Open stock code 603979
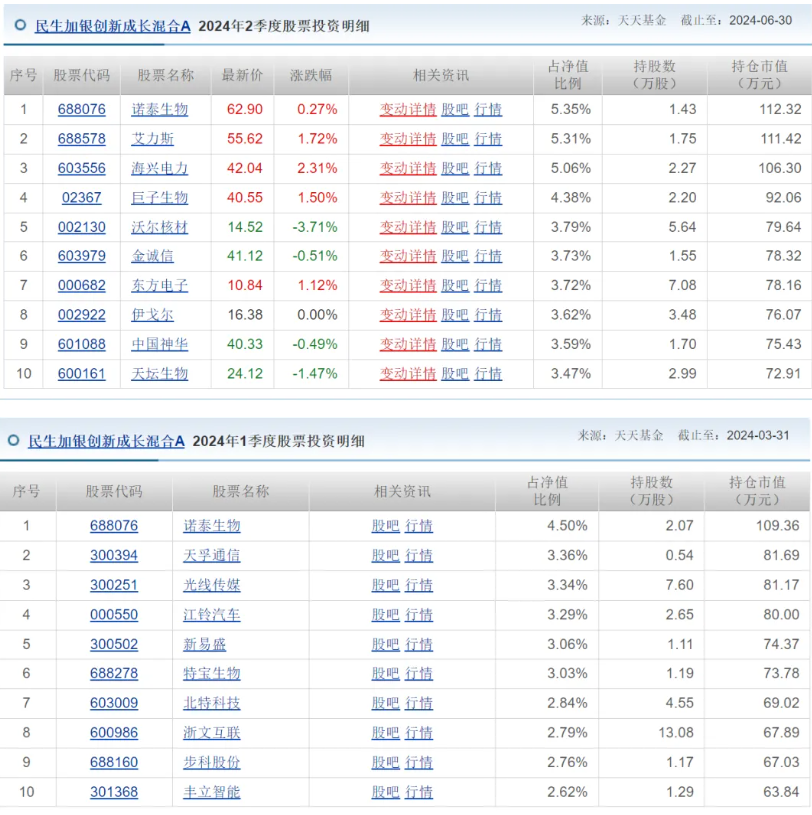Screen dimensions: 812x815 point(82,256)
